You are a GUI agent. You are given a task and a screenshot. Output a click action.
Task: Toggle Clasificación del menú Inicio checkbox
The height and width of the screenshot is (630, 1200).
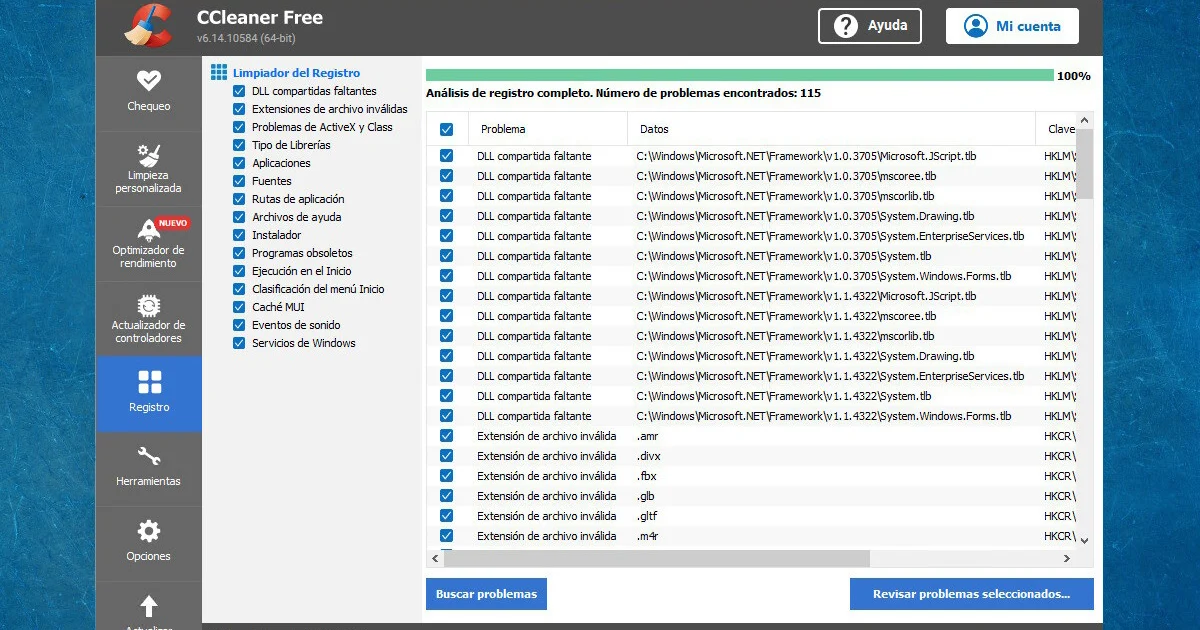[239, 289]
